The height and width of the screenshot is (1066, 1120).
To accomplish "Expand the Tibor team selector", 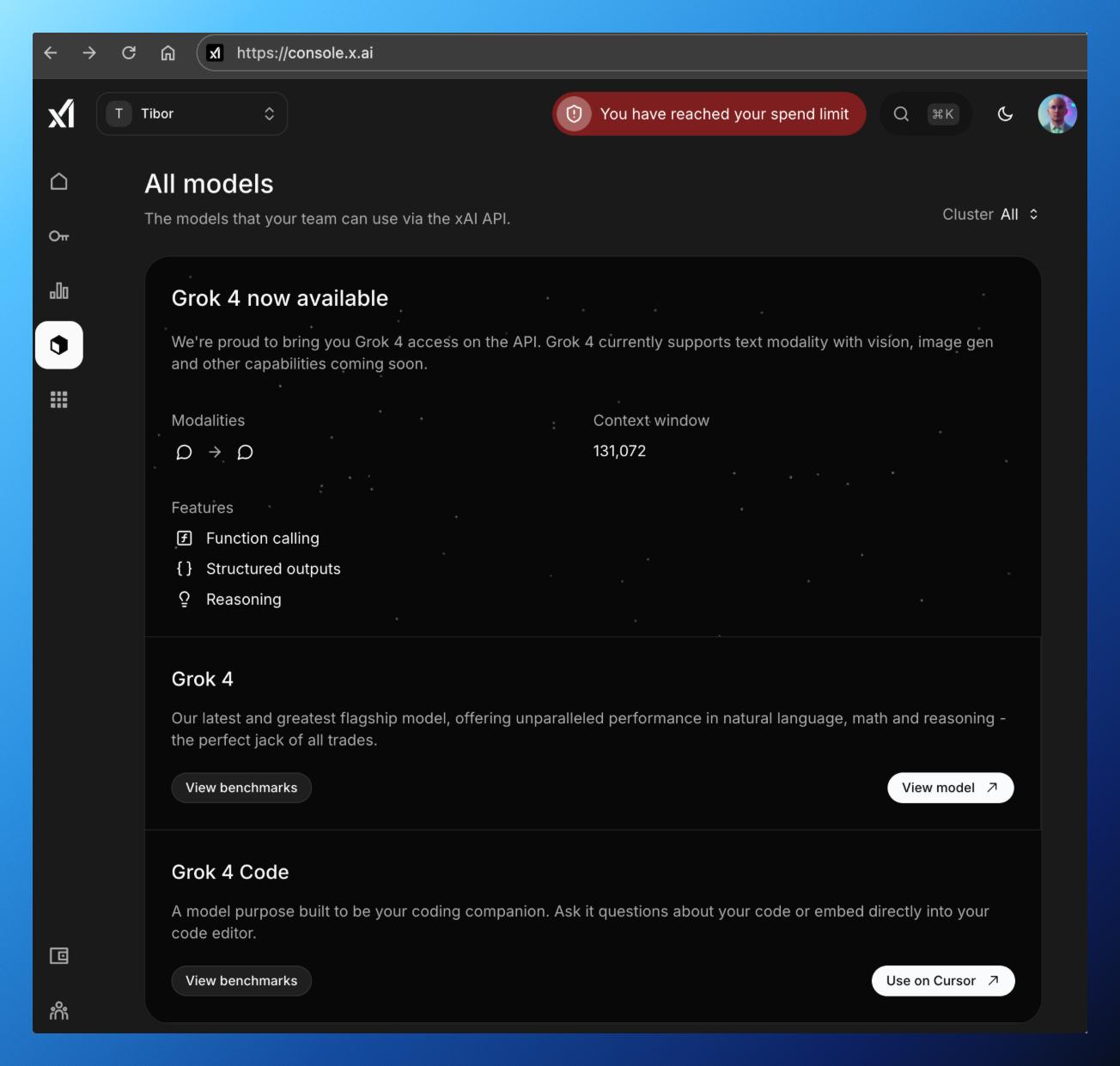I will click(192, 113).
